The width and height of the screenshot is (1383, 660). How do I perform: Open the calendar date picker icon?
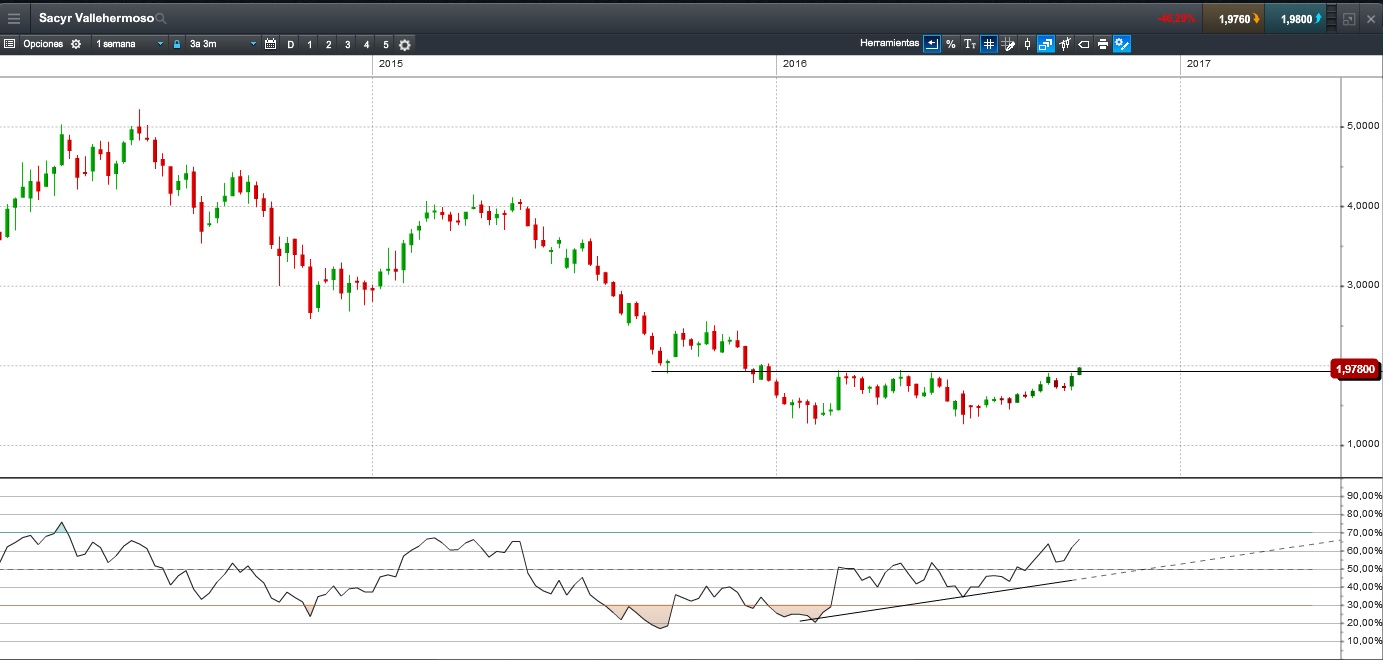coord(270,44)
